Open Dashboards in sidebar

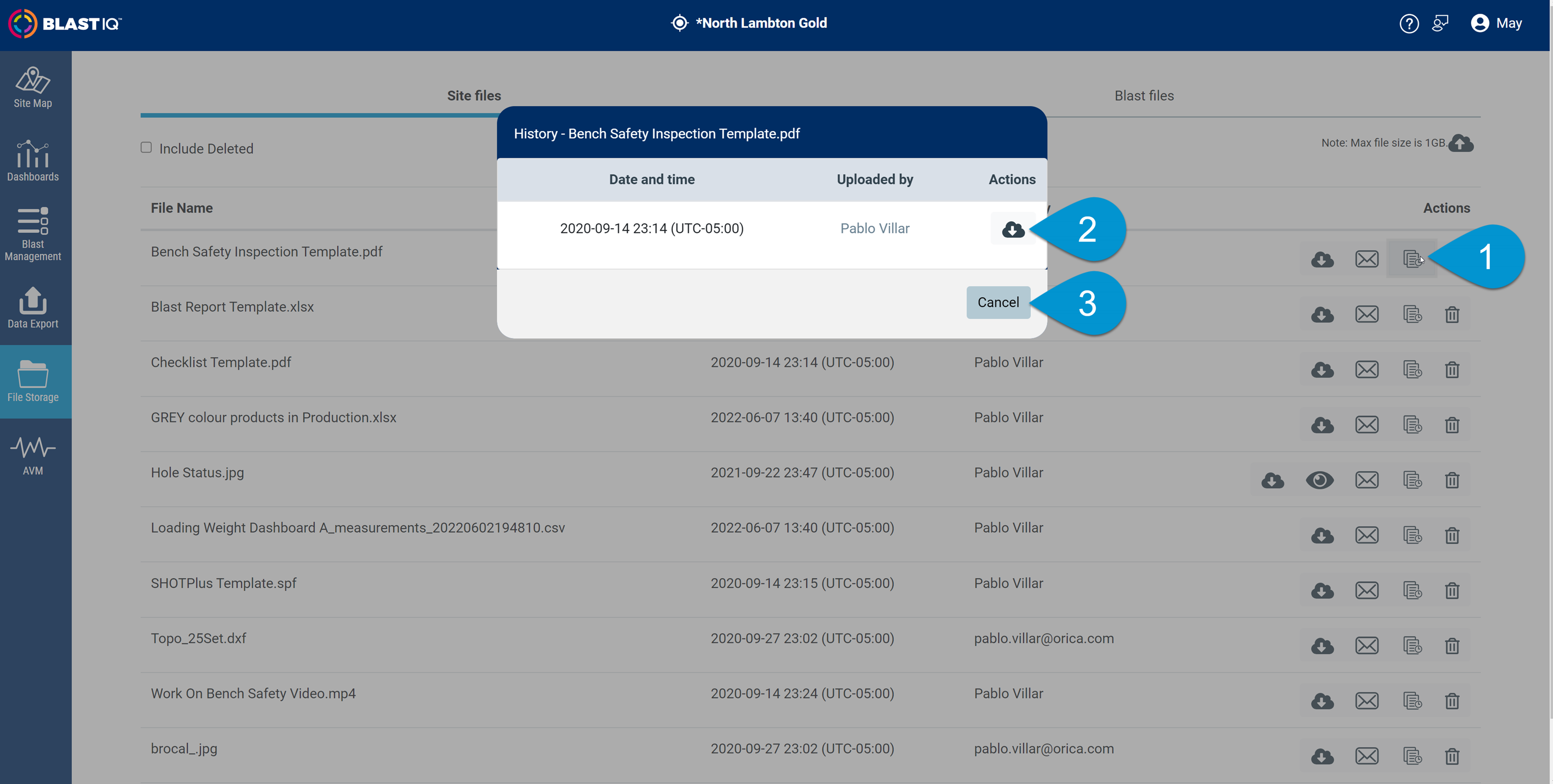(33, 161)
